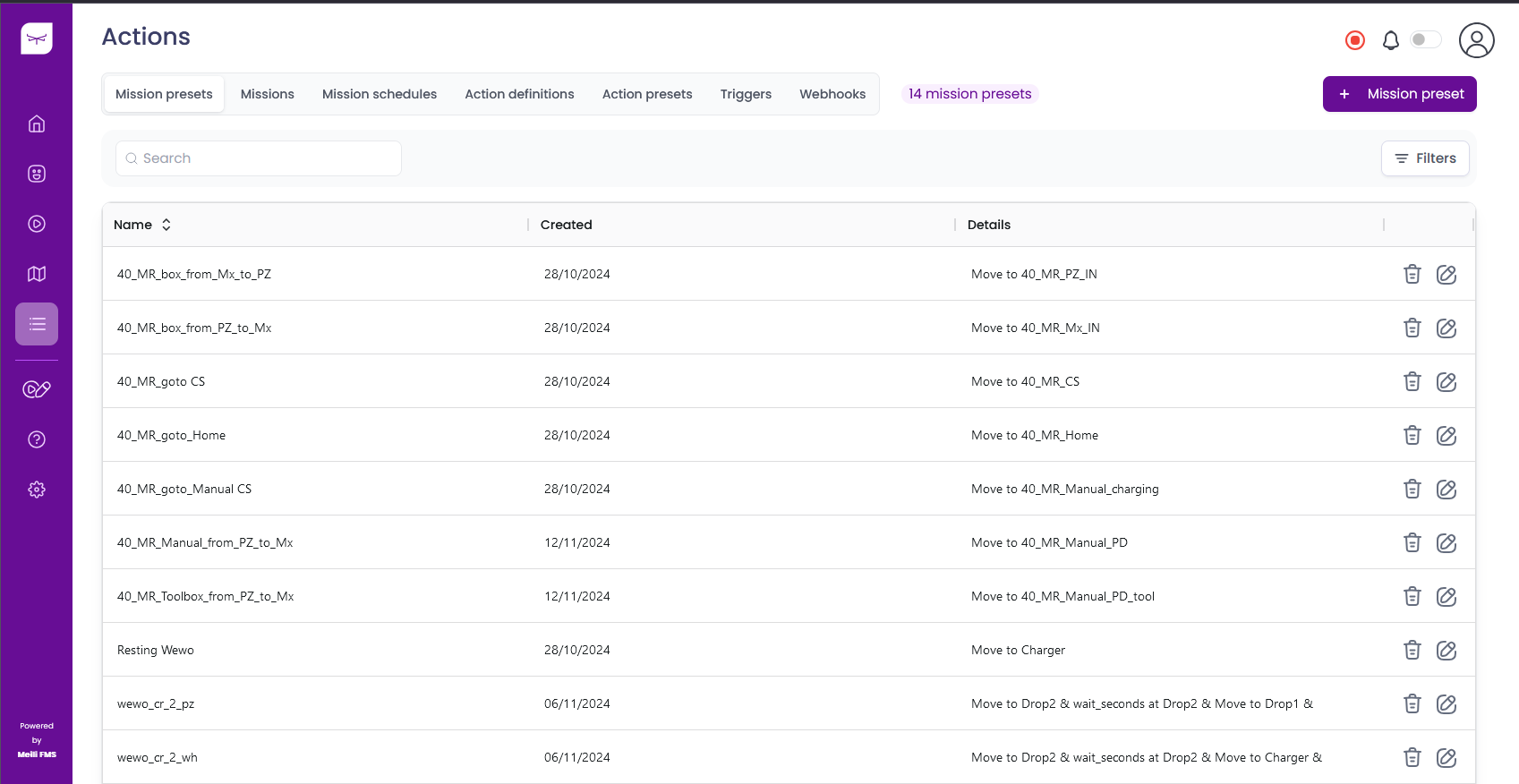The height and width of the screenshot is (784, 1519).
Task: Select the Resting Wewo name cell
Action: click(x=156, y=650)
